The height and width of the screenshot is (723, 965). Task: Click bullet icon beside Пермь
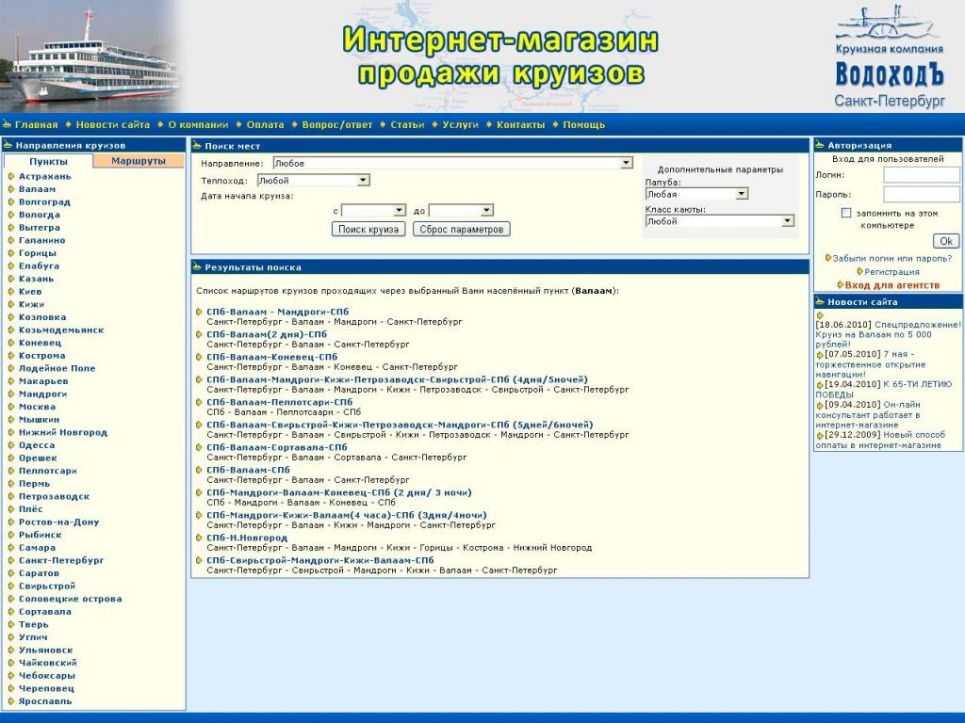pos(11,484)
